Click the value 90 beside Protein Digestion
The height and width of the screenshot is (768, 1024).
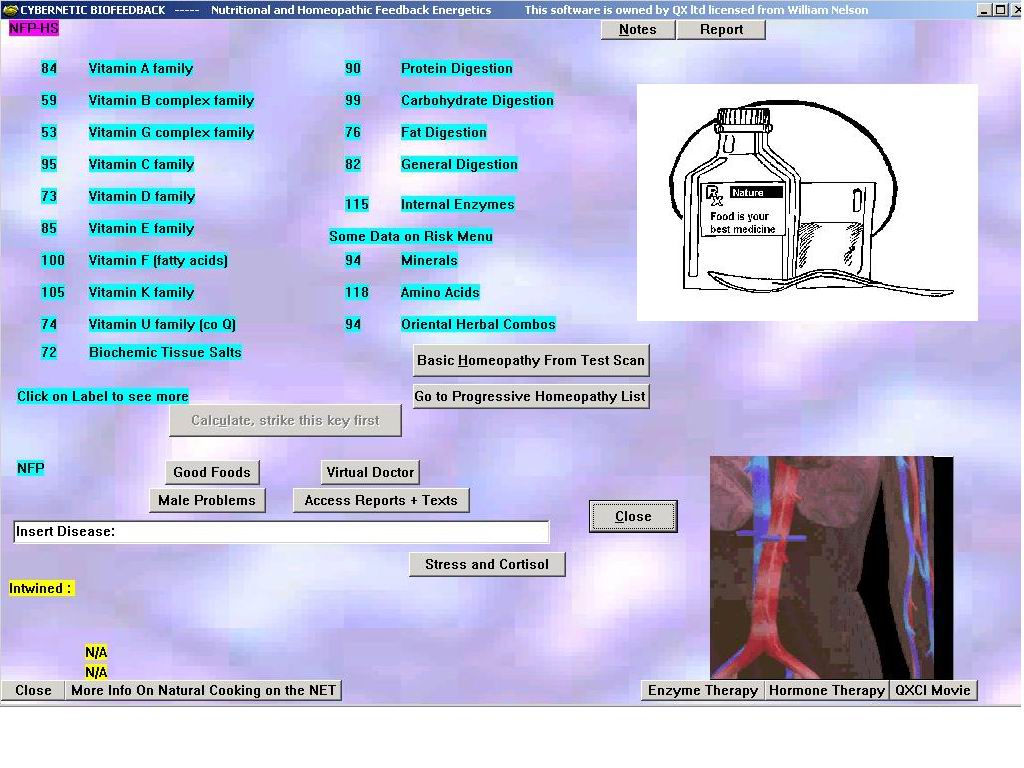[353, 69]
